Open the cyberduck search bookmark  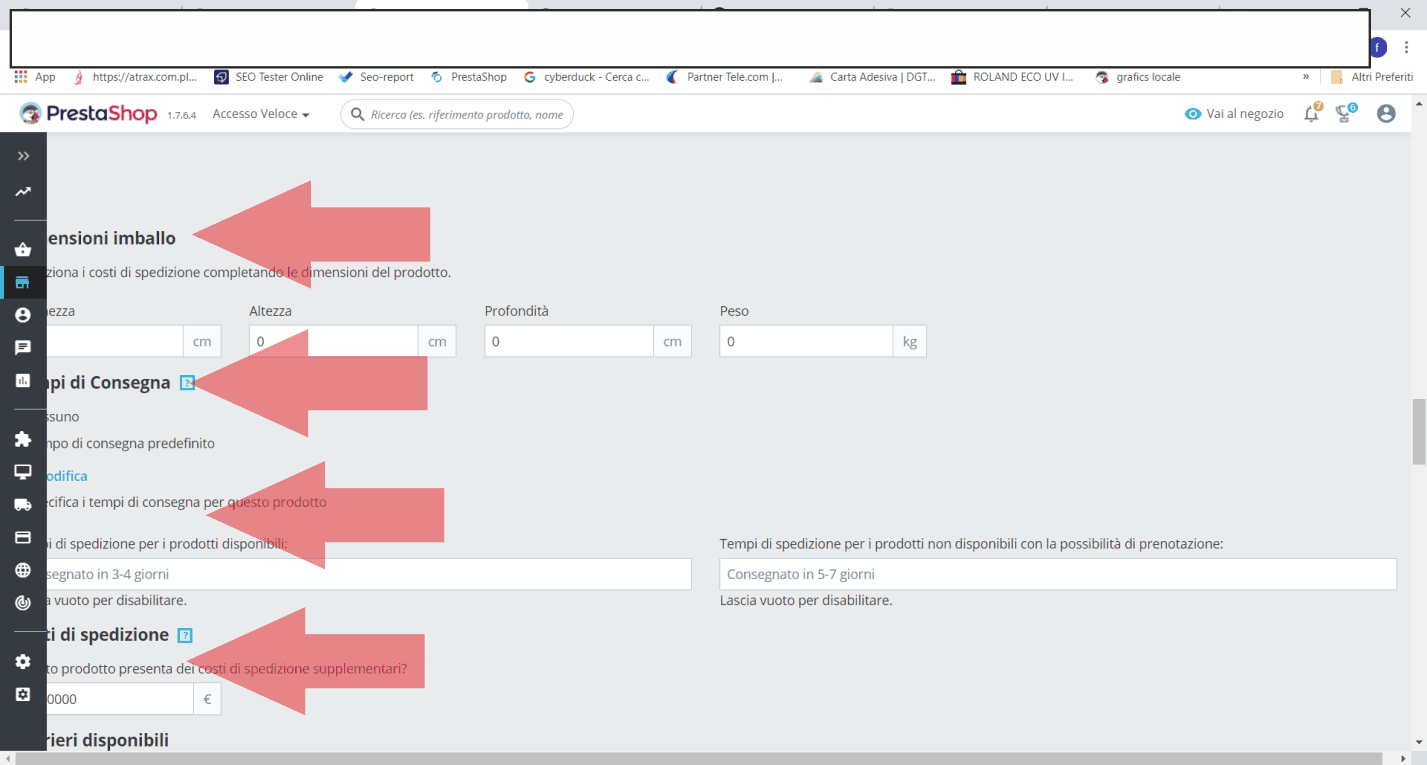587,77
